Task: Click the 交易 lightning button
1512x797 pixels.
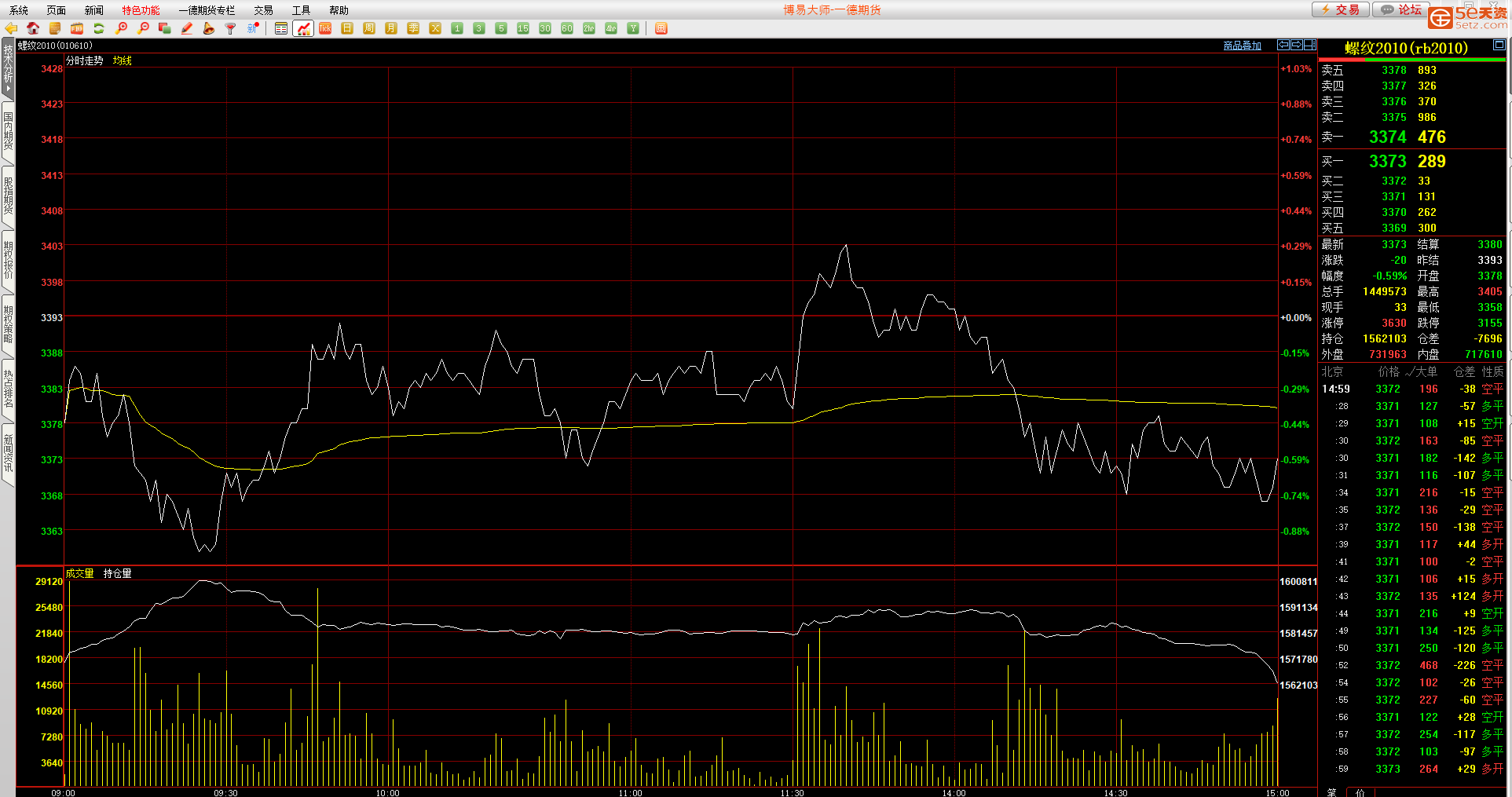Action: 1341,9
